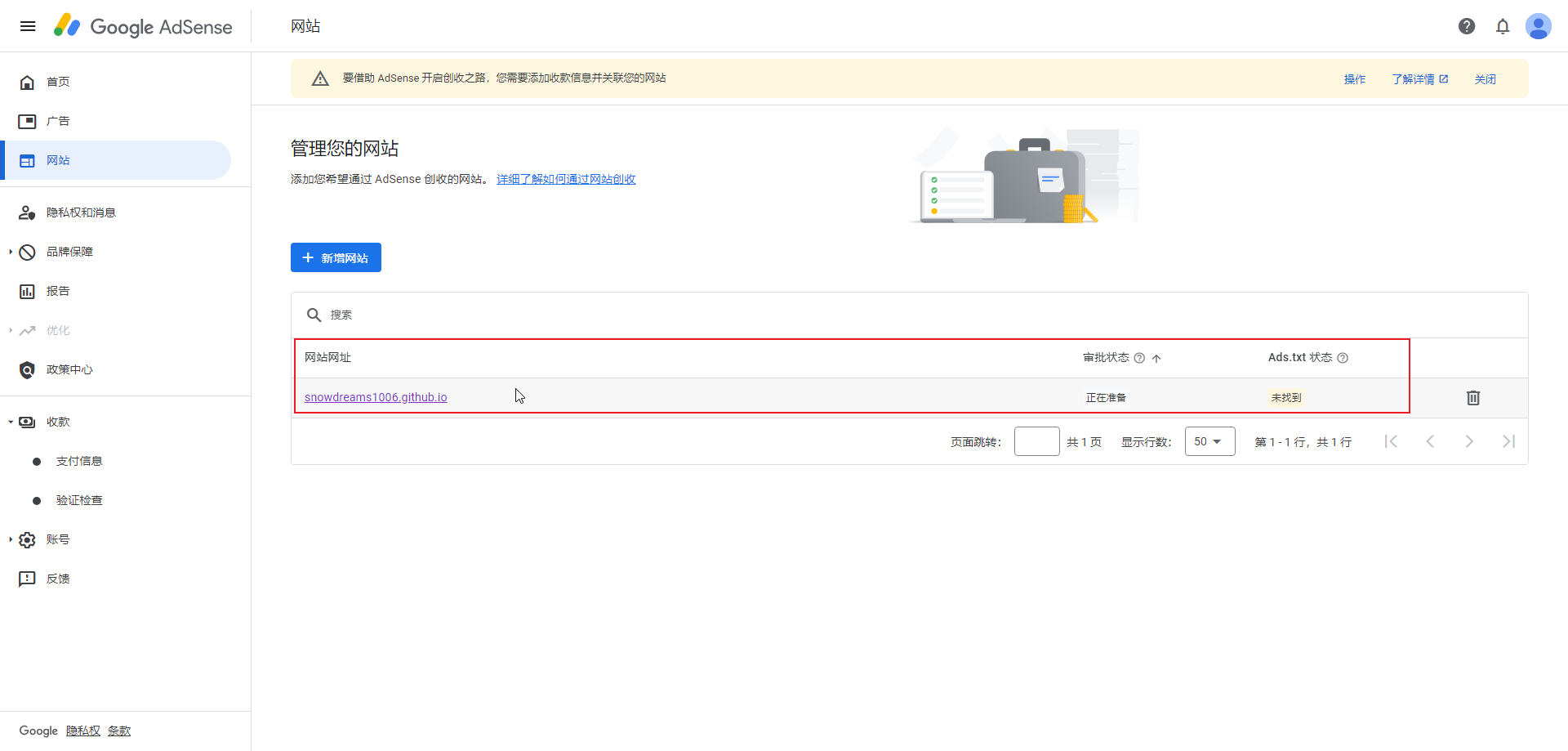Viewport: 1568px width, 751px height.
Task: Click the 新增网站 button
Action: pyautogui.click(x=336, y=257)
